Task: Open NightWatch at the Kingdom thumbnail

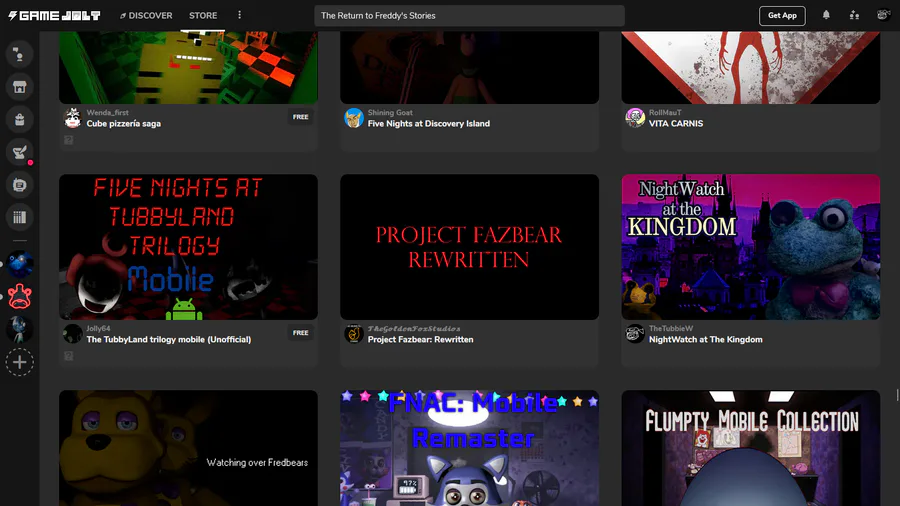Action: coord(751,247)
